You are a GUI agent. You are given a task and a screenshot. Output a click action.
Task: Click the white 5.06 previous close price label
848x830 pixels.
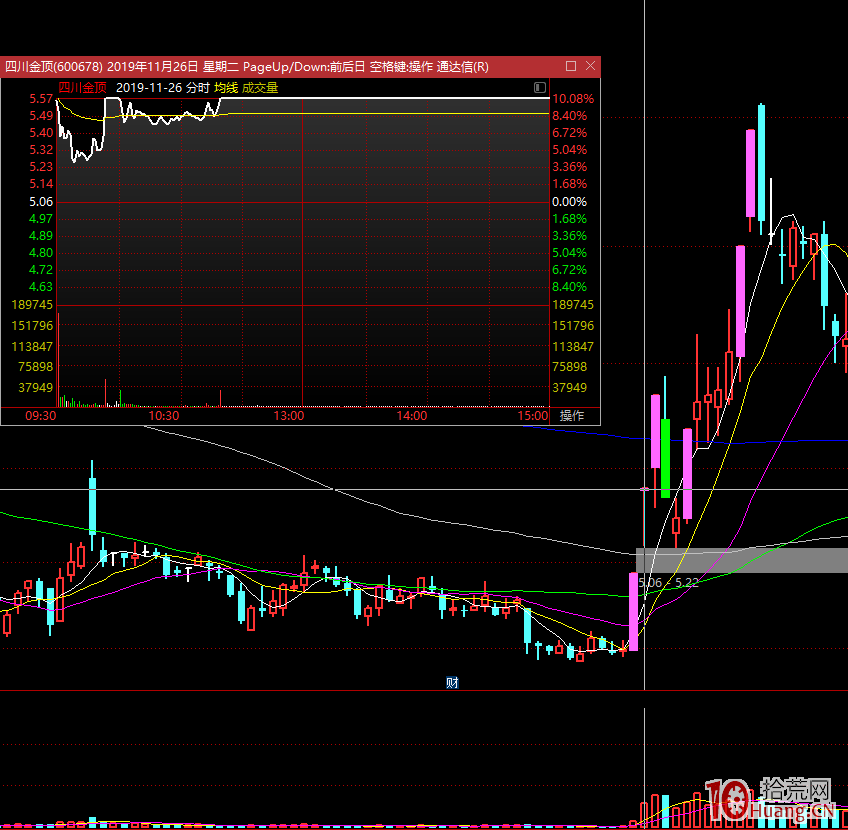point(41,202)
